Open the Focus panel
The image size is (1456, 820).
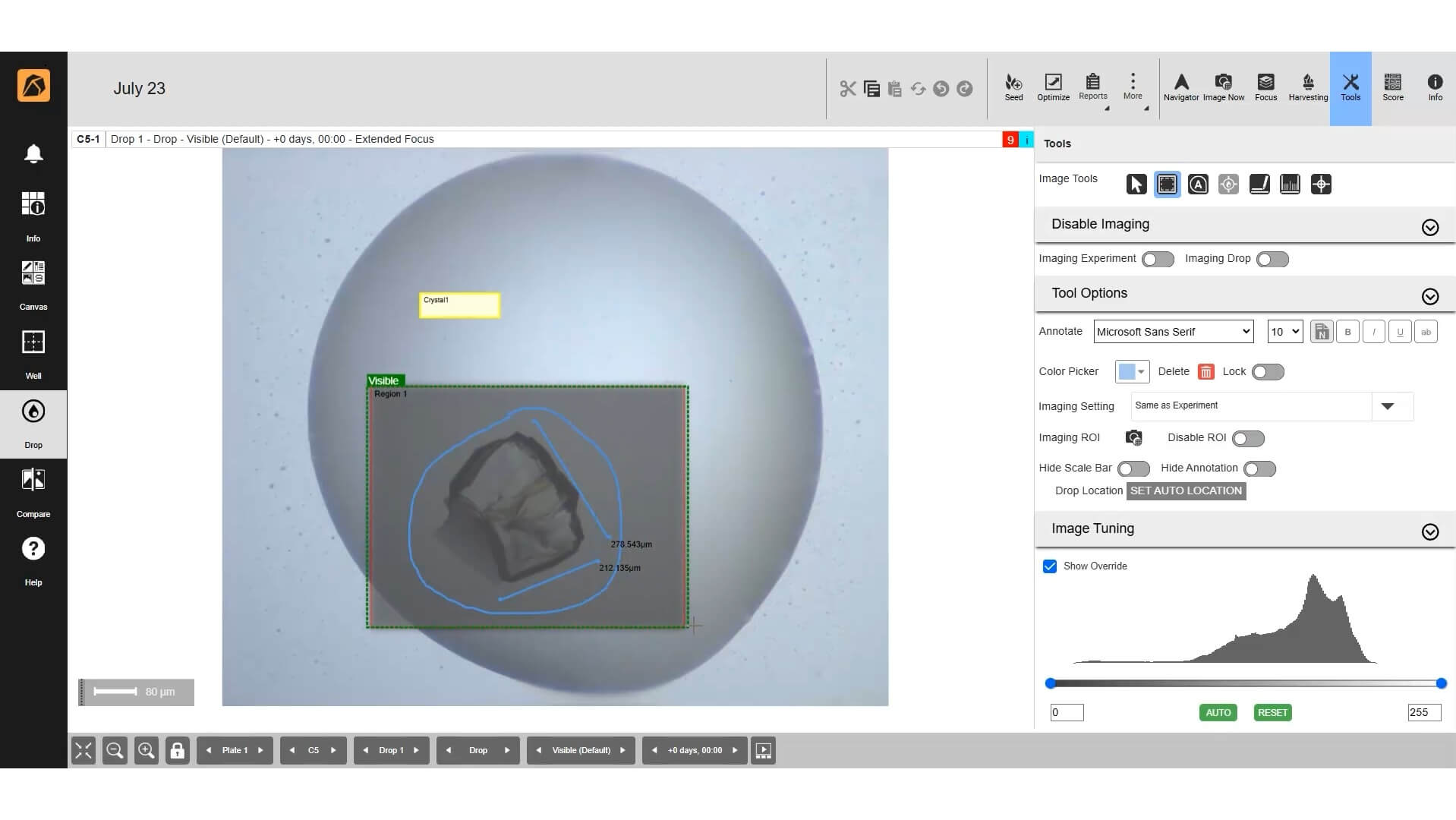point(1265,87)
